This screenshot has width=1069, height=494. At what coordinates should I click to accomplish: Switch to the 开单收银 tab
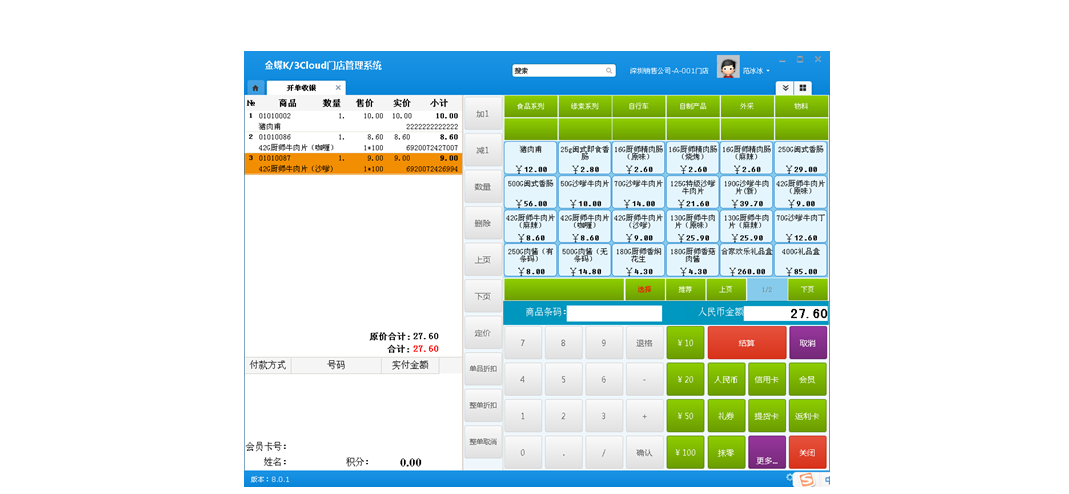(x=301, y=88)
